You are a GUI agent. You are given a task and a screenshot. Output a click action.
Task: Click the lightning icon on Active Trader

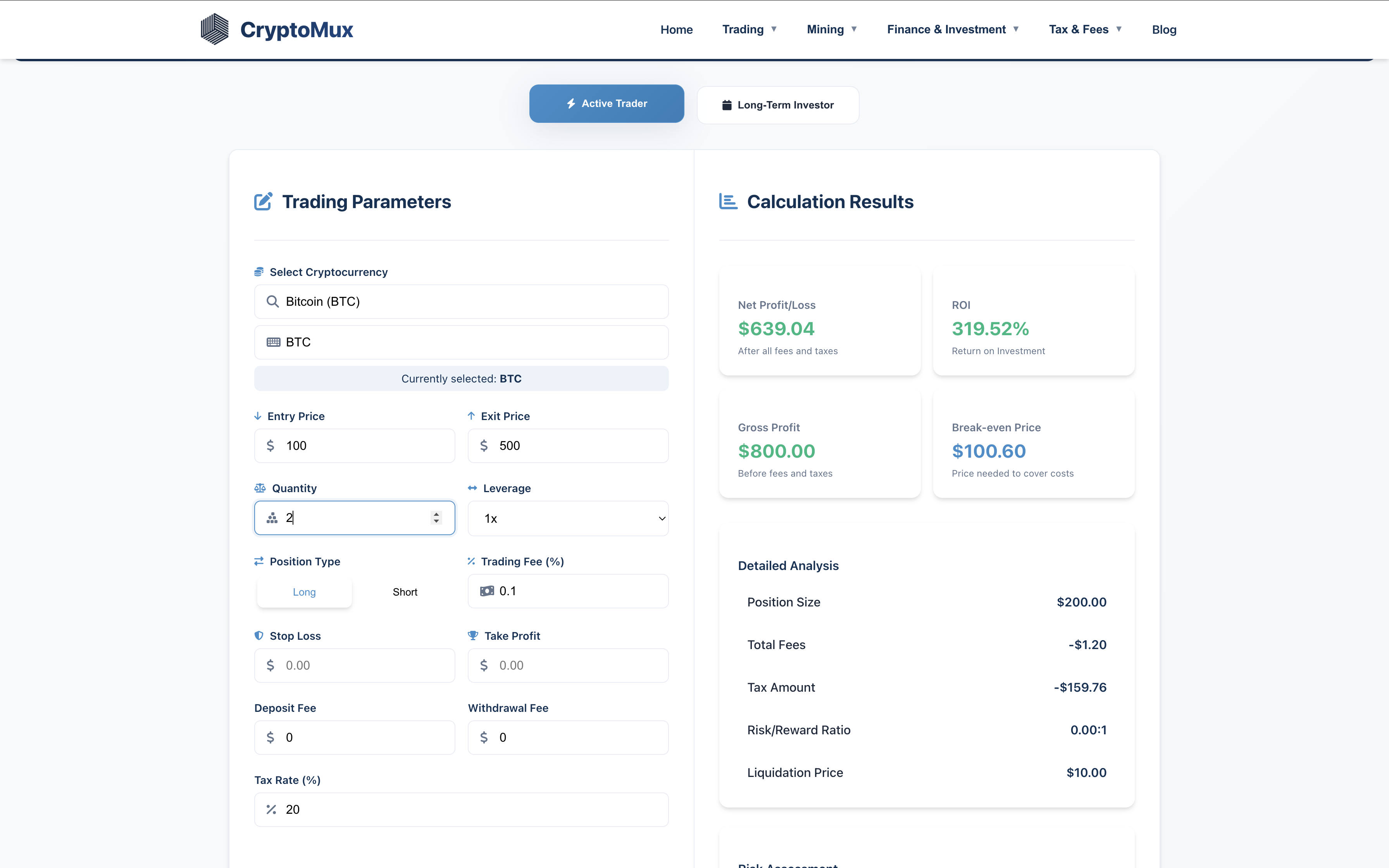pos(570,103)
